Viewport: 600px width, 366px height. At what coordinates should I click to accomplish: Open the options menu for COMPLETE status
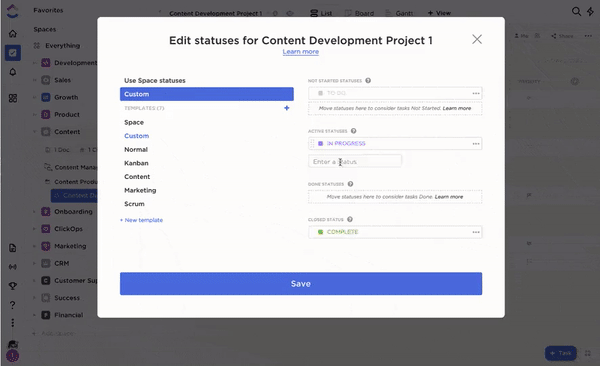pyautogui.click(x=476, y=232)
